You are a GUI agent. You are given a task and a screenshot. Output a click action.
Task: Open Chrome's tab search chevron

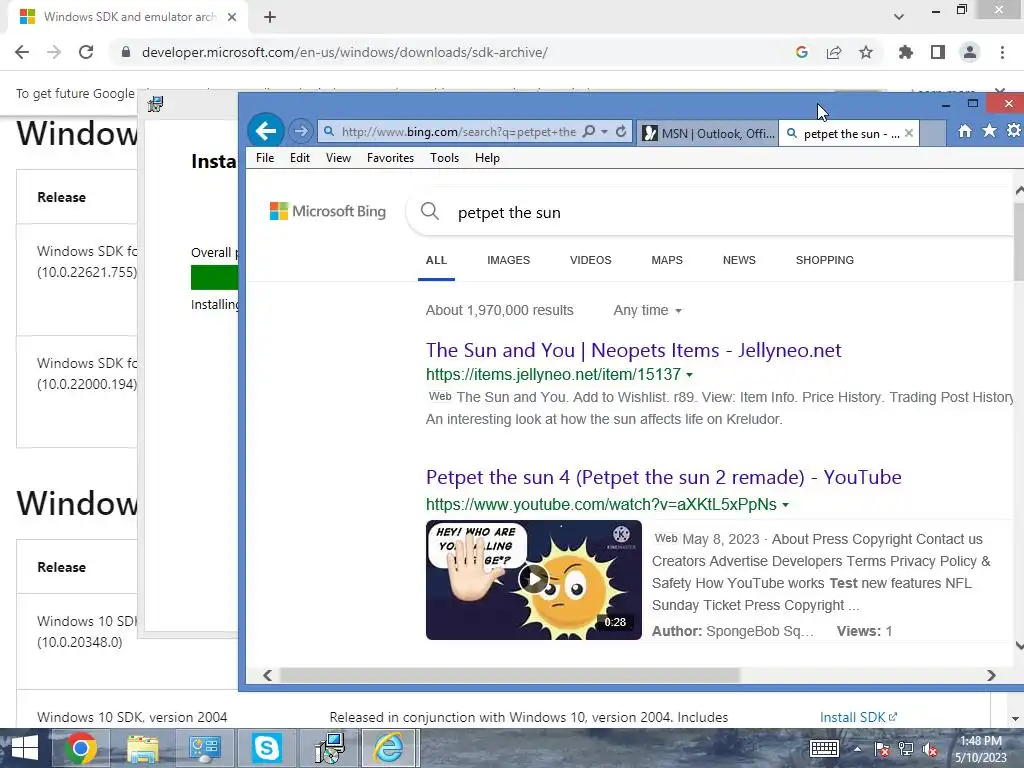point(899,17)
